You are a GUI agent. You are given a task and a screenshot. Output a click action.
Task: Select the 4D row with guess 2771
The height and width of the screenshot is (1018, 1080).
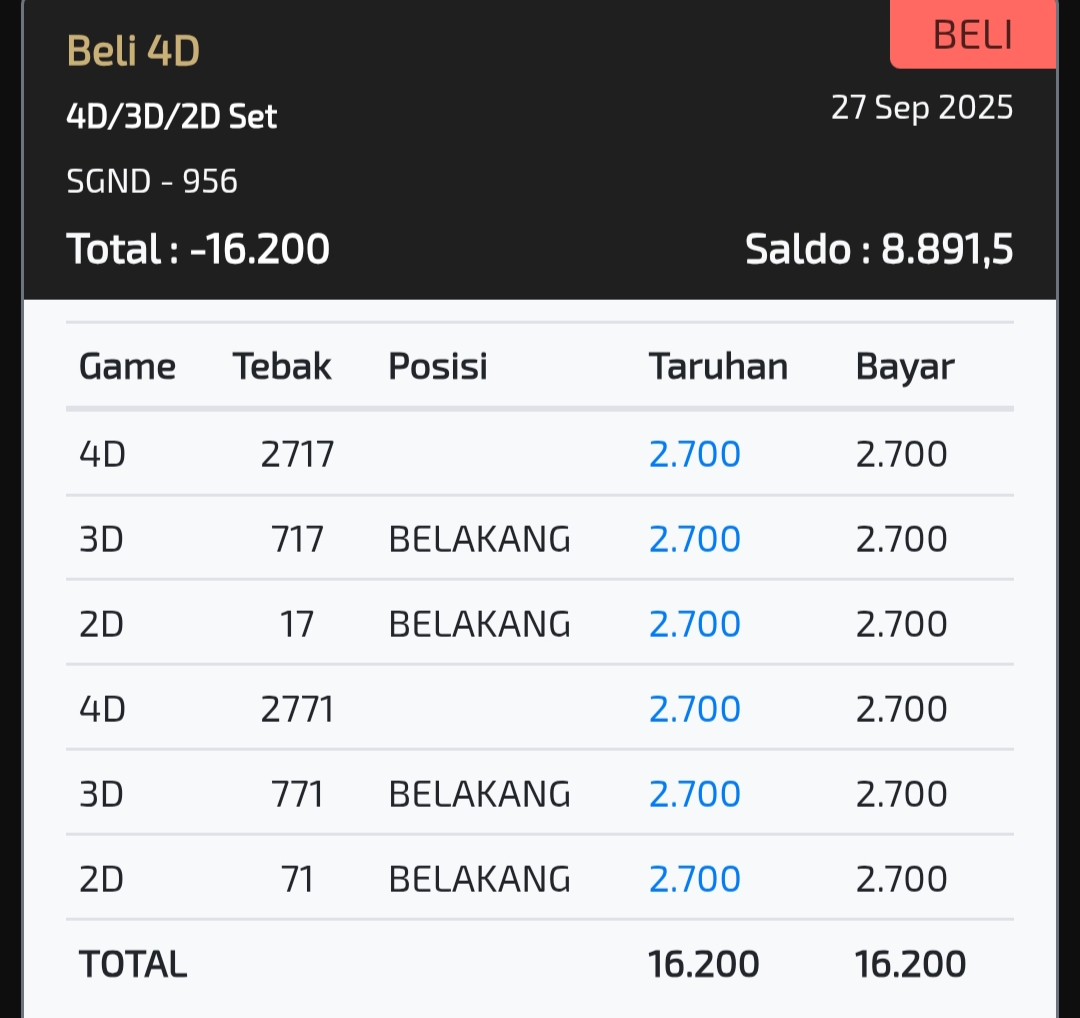tap(297, 709)
